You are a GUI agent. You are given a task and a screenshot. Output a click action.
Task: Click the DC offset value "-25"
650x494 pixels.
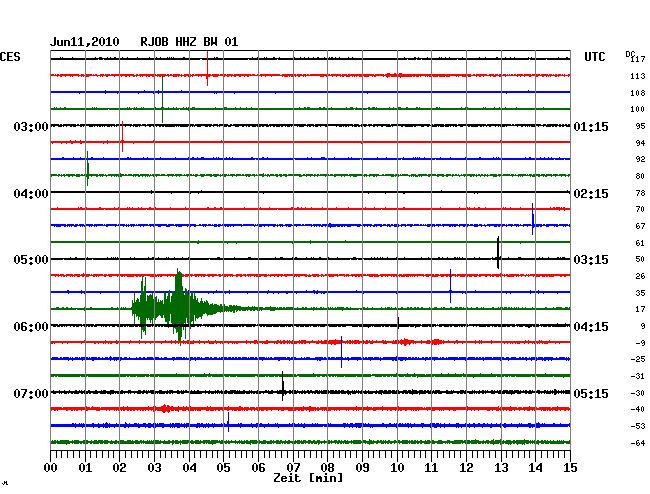tap(638, 359)
